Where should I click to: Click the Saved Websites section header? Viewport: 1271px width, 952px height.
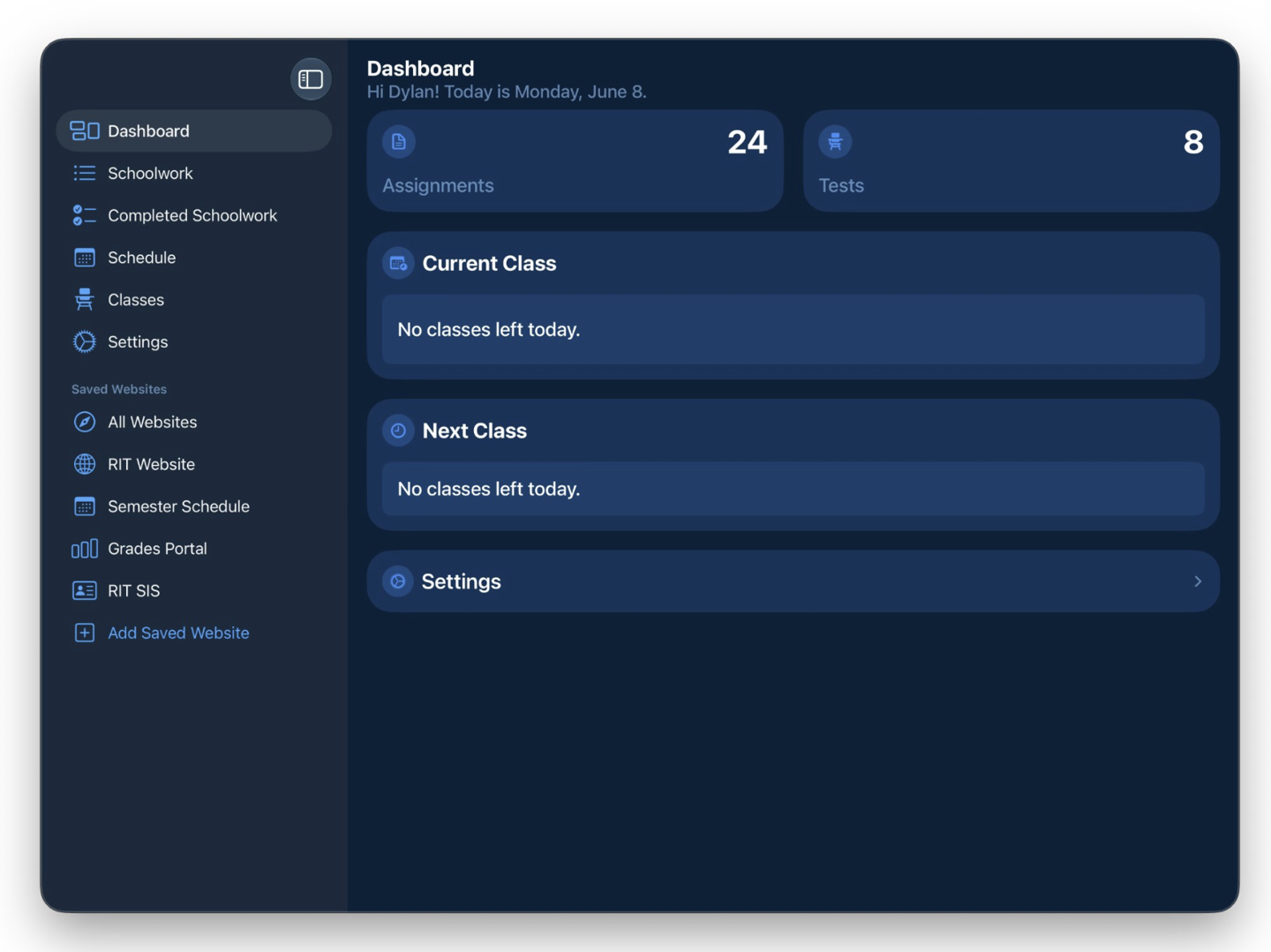(119, 389)
